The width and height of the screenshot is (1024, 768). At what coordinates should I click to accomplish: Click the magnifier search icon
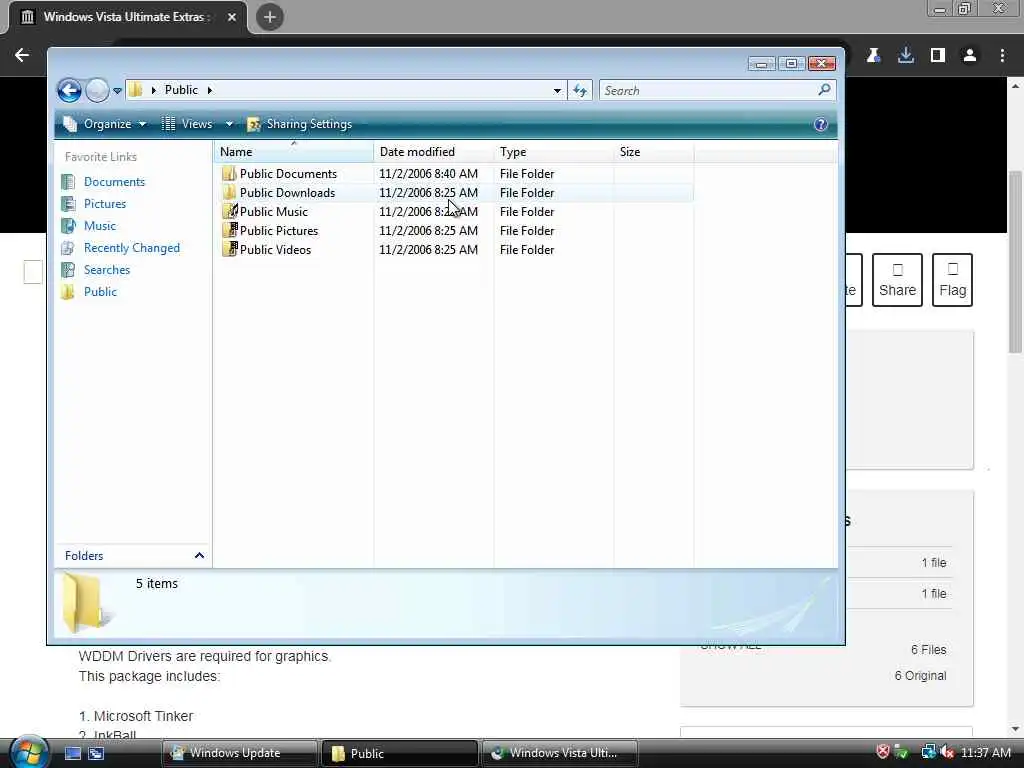pyautogui.click(x=824, y=89)
